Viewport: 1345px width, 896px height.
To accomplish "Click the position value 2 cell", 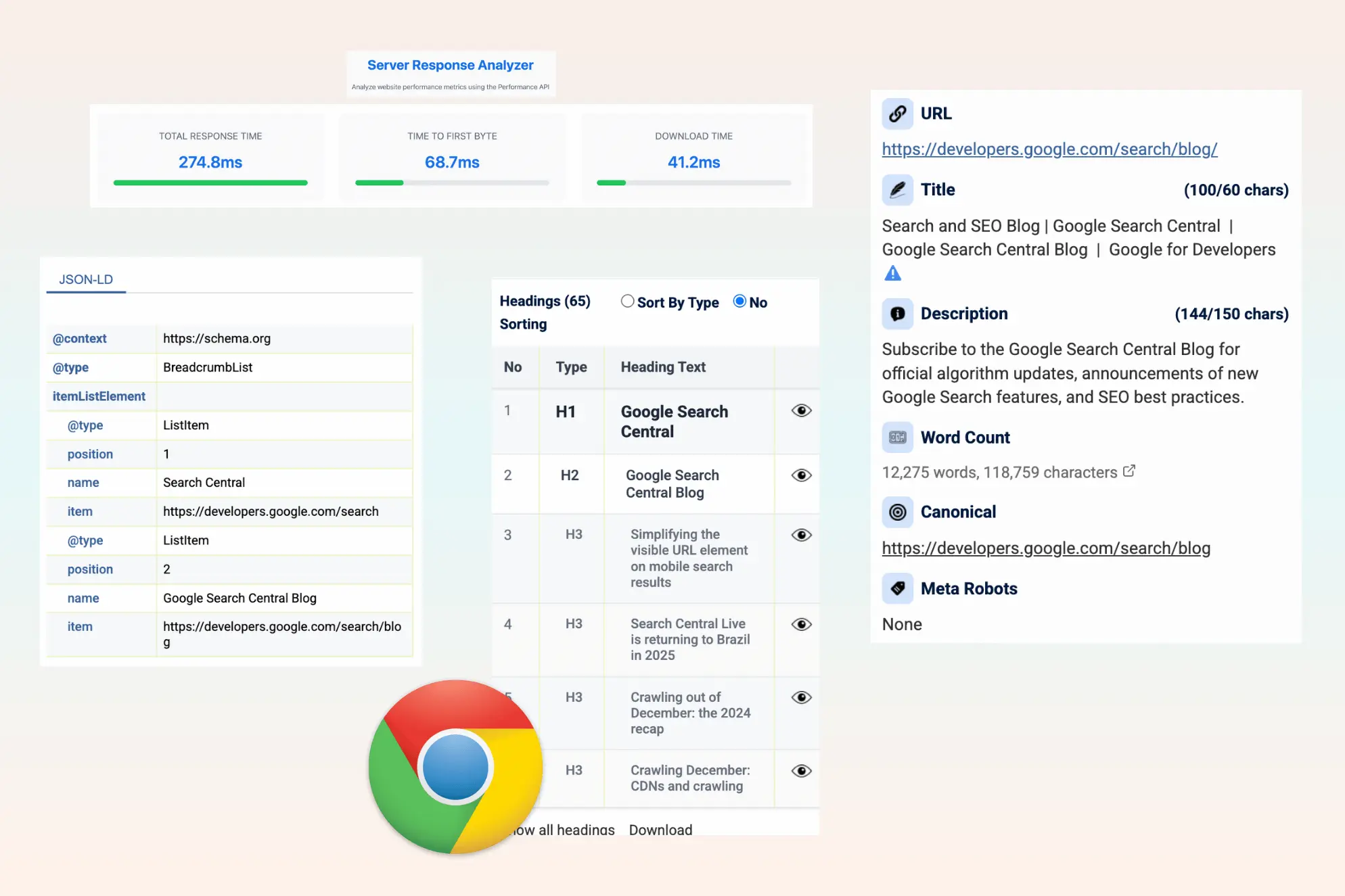I will (x=284, y=569).
